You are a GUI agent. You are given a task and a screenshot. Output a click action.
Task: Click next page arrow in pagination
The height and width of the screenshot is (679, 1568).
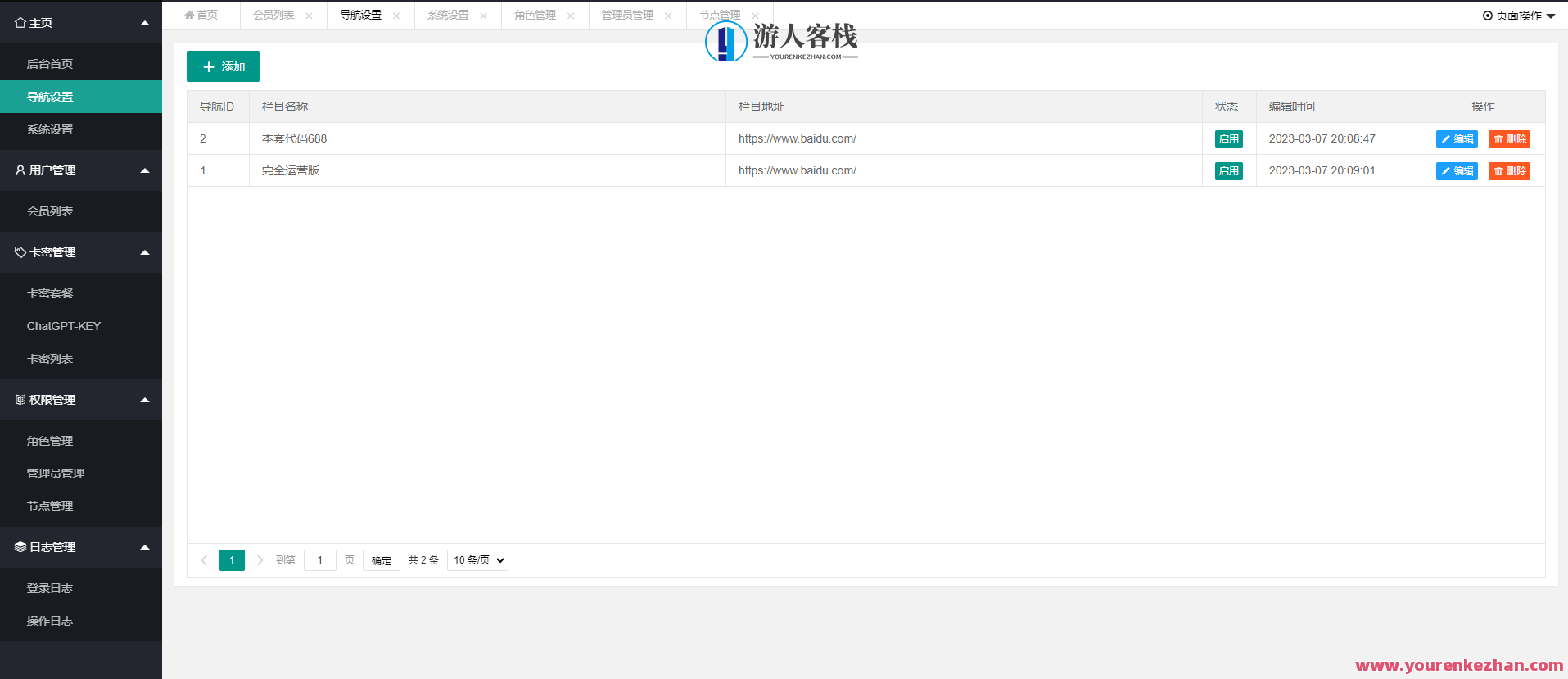[x=260, y=560]
